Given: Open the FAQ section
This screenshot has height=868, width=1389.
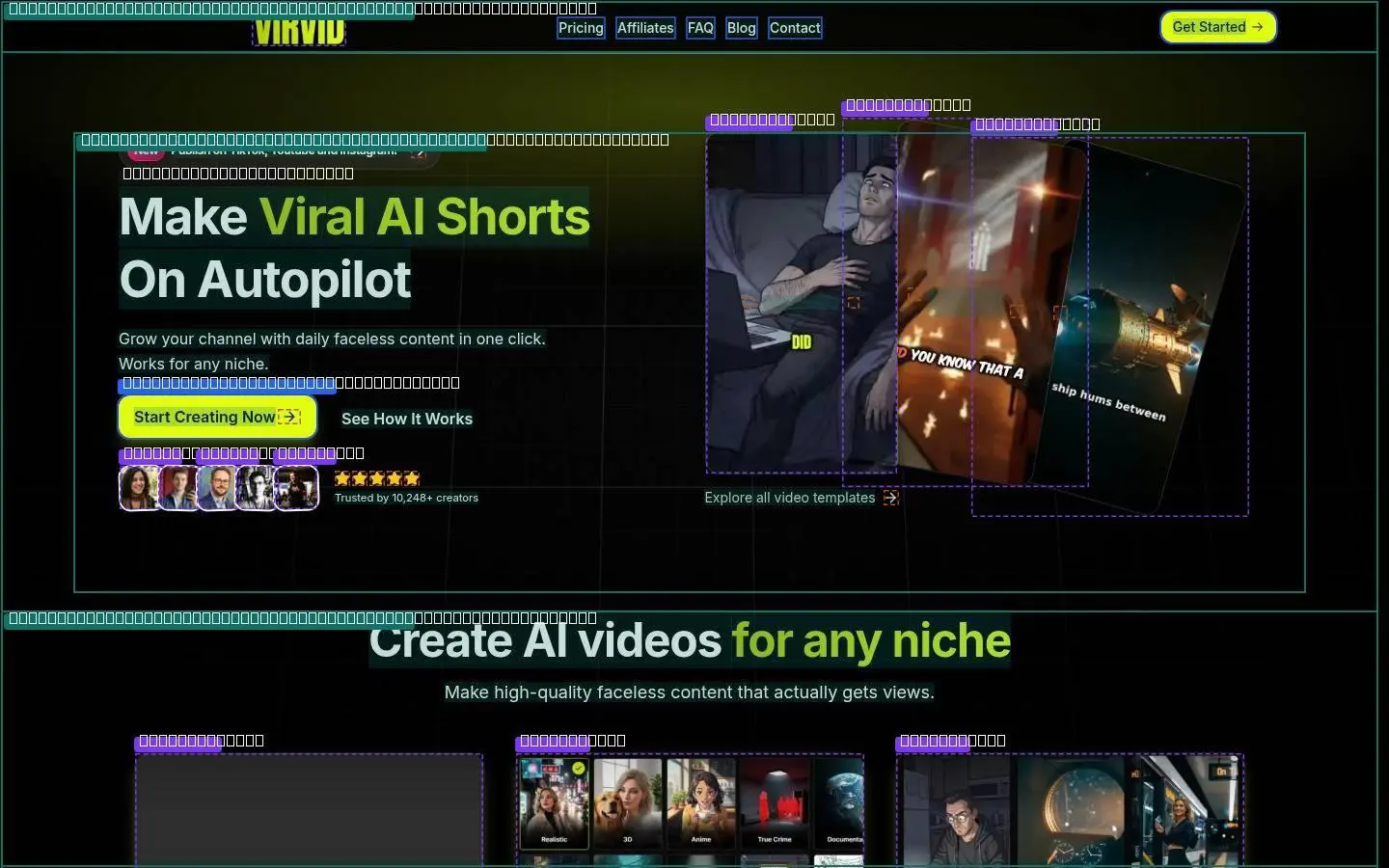Looking at the screenshot, I should [x=700, y=28].
